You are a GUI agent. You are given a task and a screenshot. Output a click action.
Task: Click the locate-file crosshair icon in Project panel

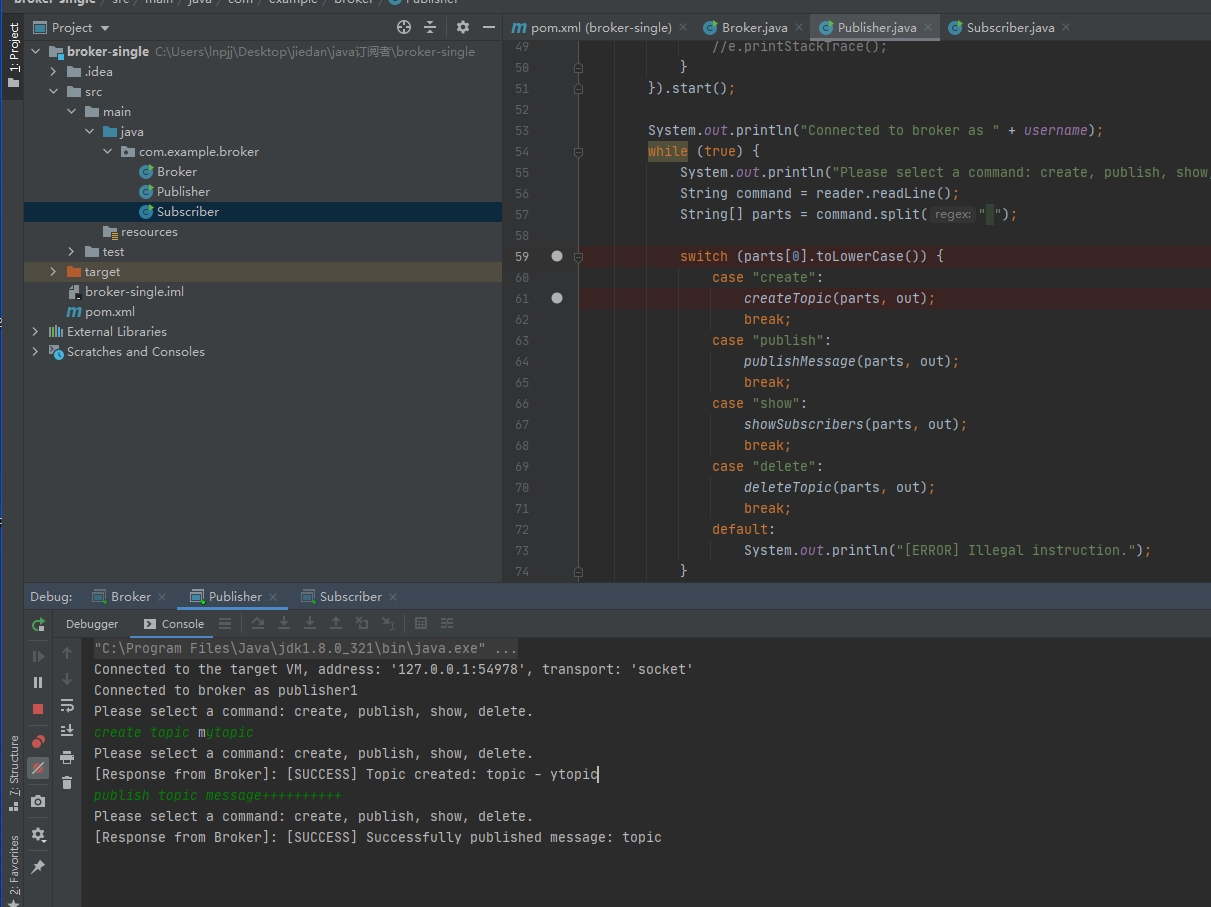click(404, 28)
